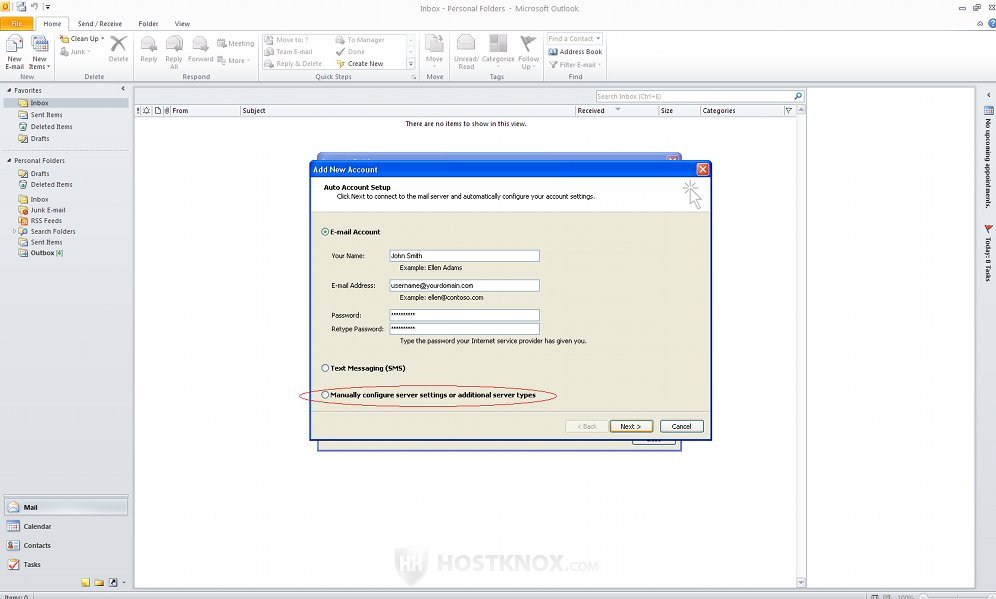Click the Folder List icon at pane bottom
The height and width of the screenshot is (599, 996).
[x=99, y=582]
